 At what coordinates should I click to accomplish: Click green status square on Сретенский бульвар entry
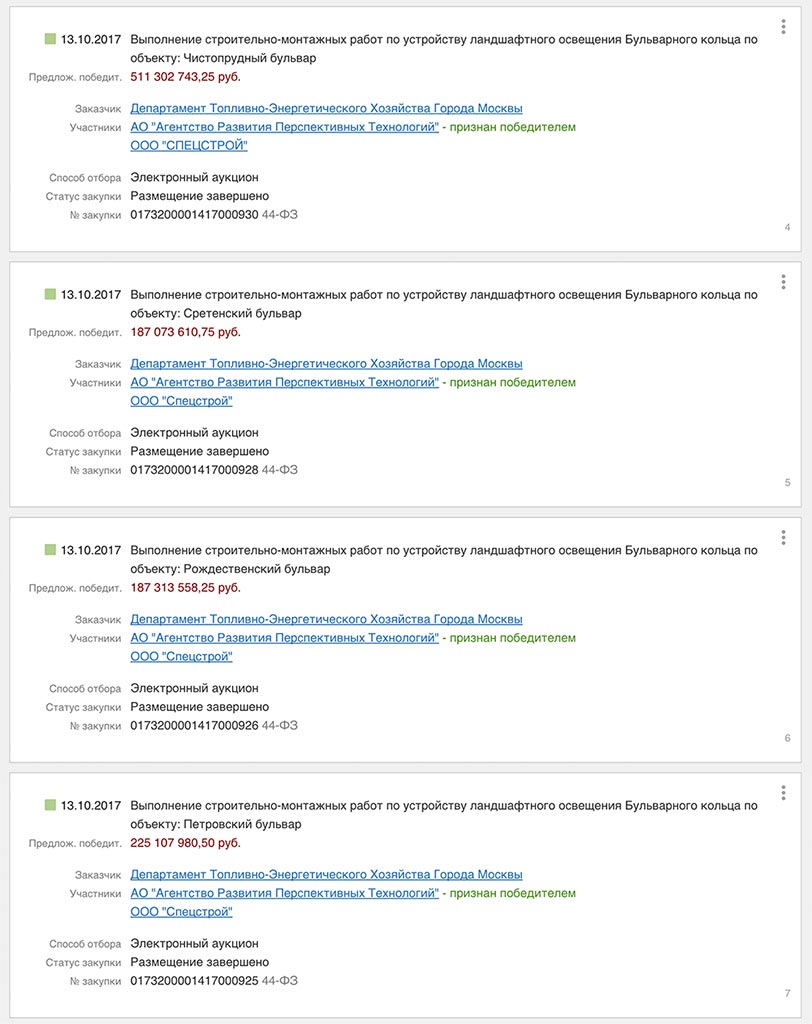[x=50, y=295]
